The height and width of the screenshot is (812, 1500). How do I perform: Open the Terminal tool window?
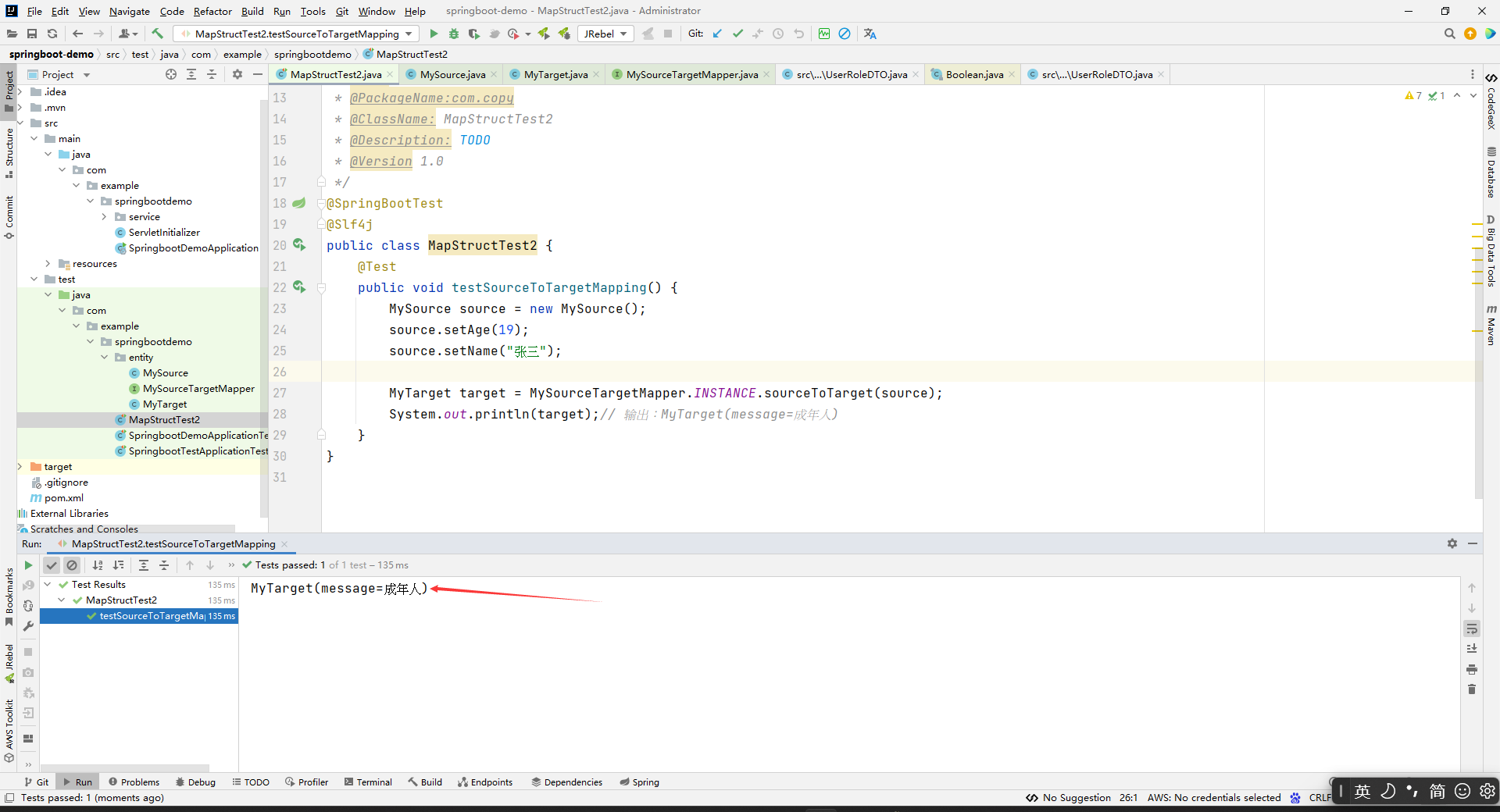pos(368,782)
